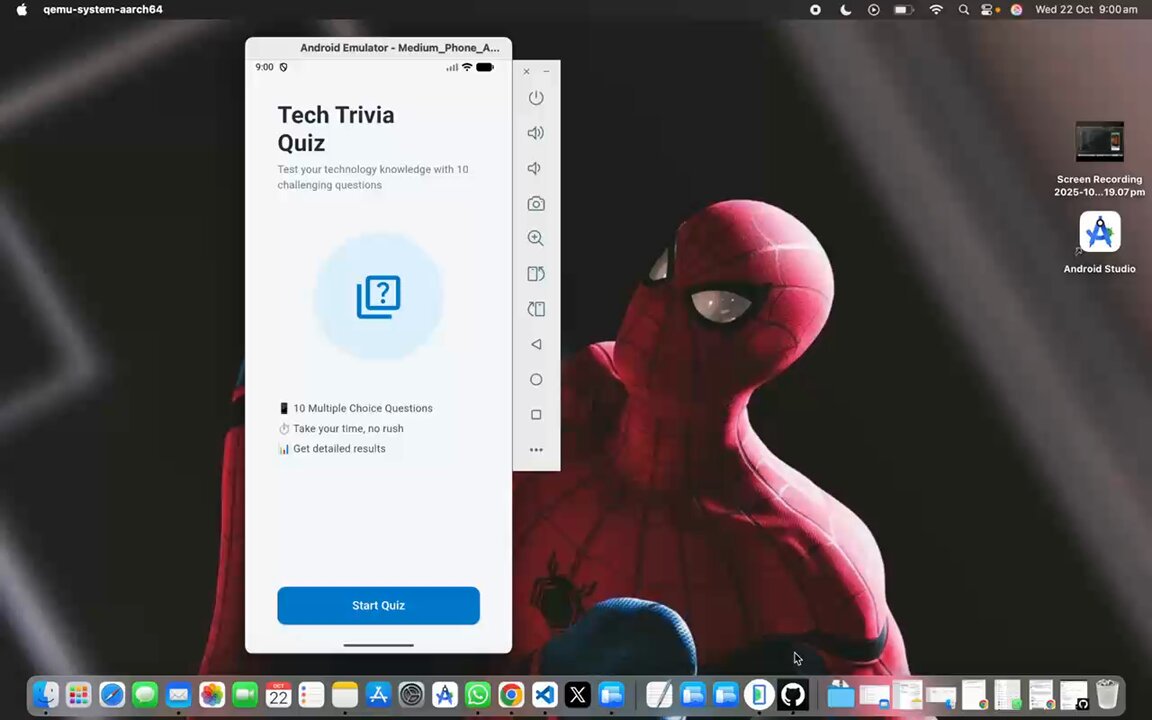The image size is (1152, 720).
Task: Open Visual Studio Code from the Dock
Action: 544,694
